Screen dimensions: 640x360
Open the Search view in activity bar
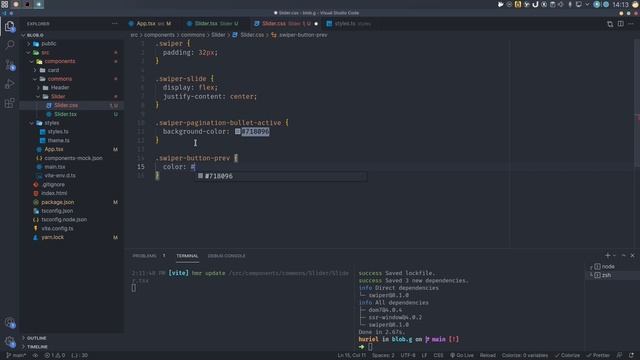tap(10, 44)
